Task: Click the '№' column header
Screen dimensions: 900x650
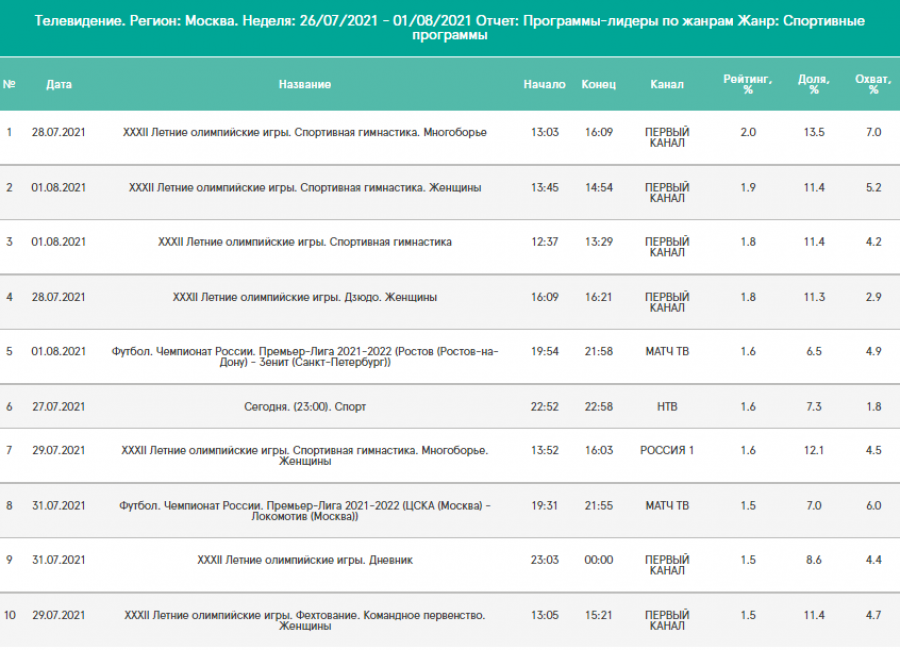Action: point(10,84)
